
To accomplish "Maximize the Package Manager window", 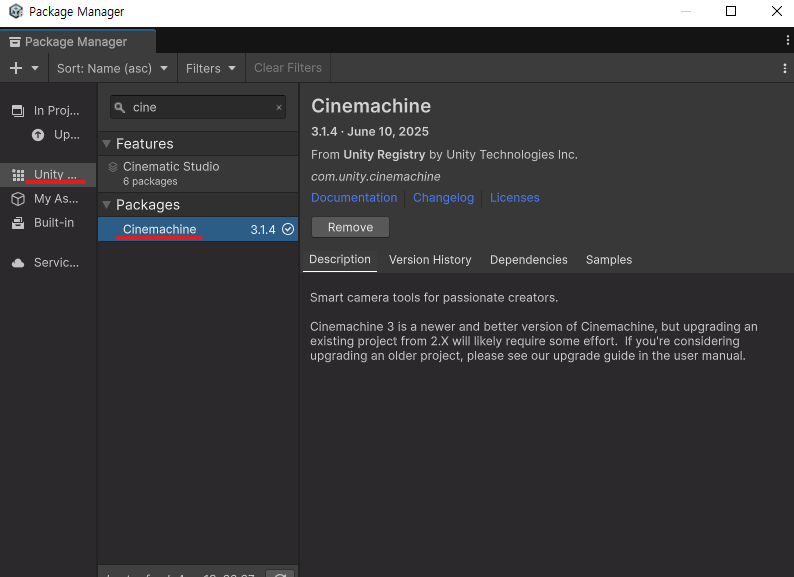I will pyautogui.click(x=731, y=11).
